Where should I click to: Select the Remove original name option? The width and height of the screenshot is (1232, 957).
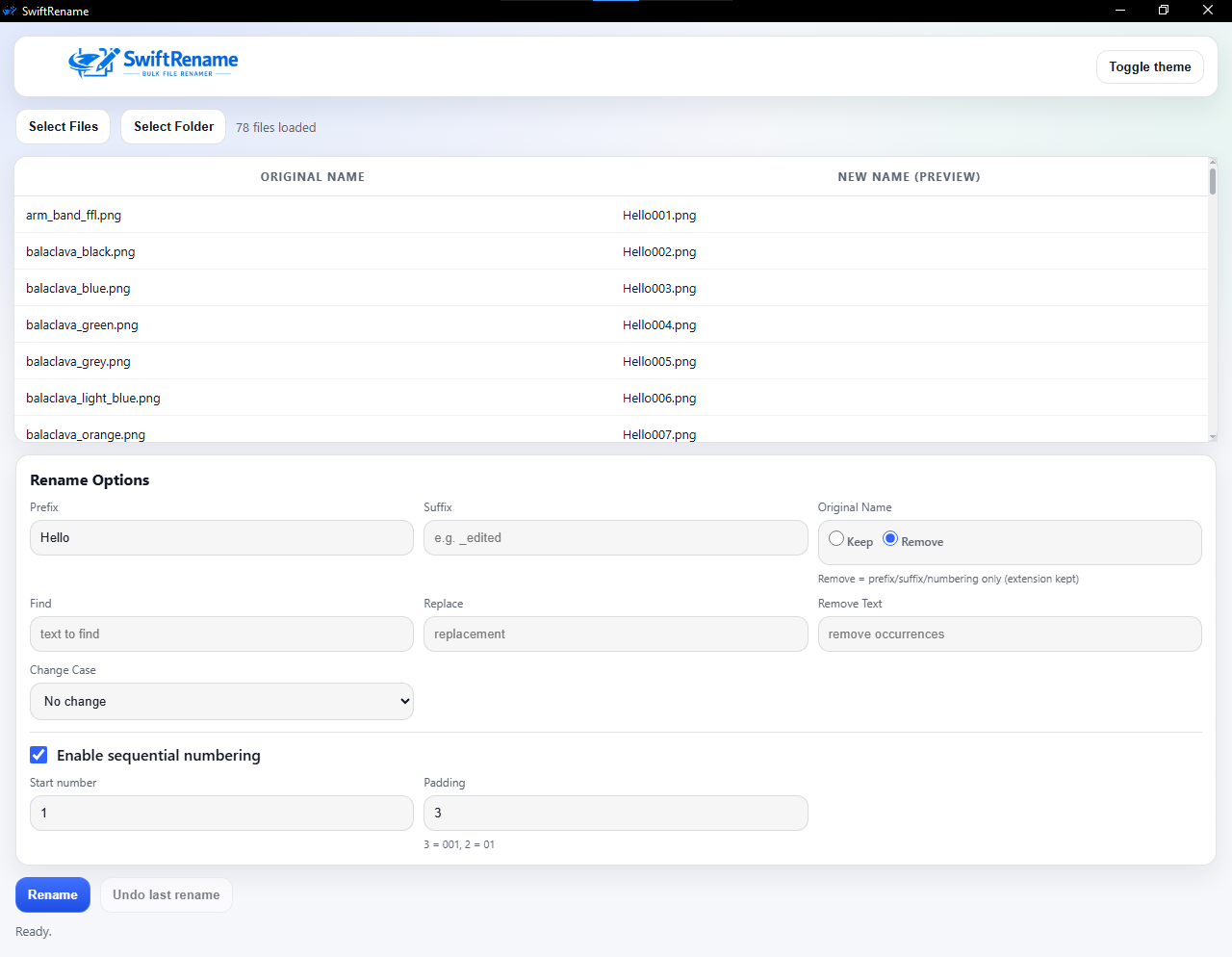[890, 539]
